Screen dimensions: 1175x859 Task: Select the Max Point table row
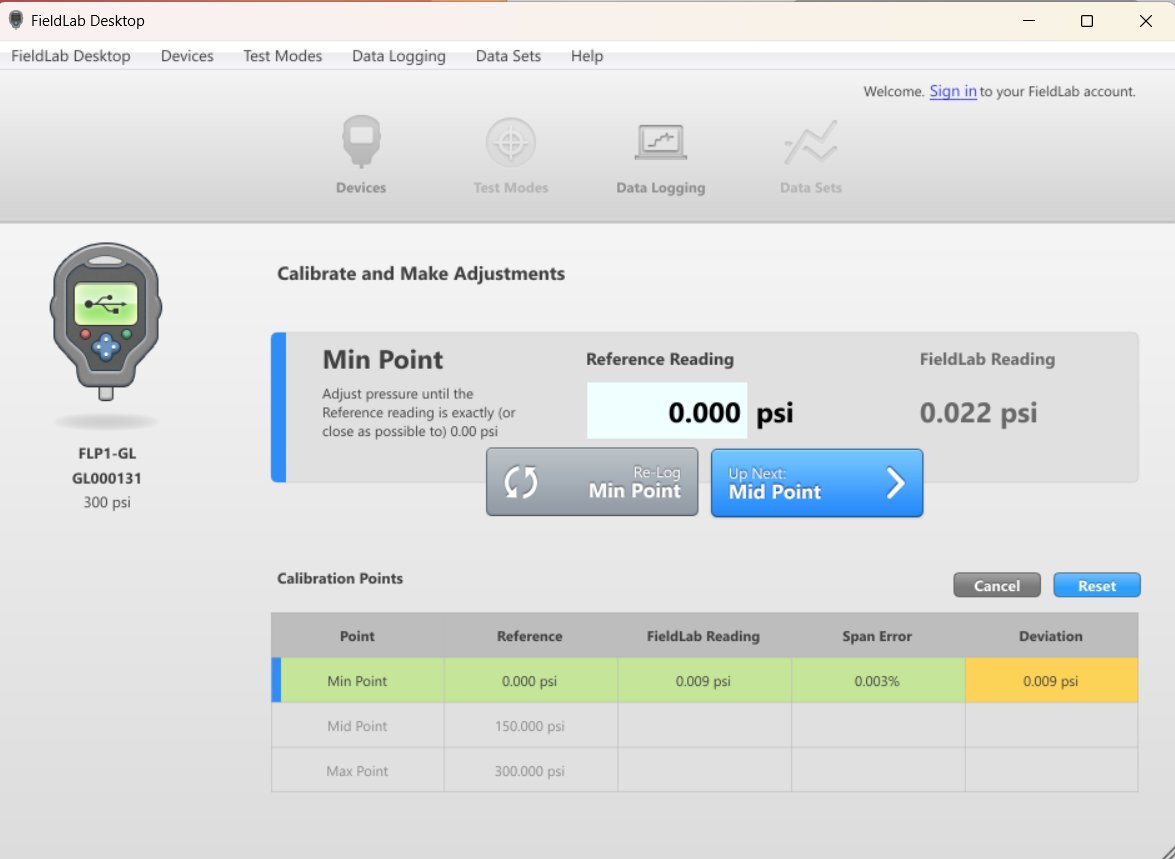(x=704, y=771)
